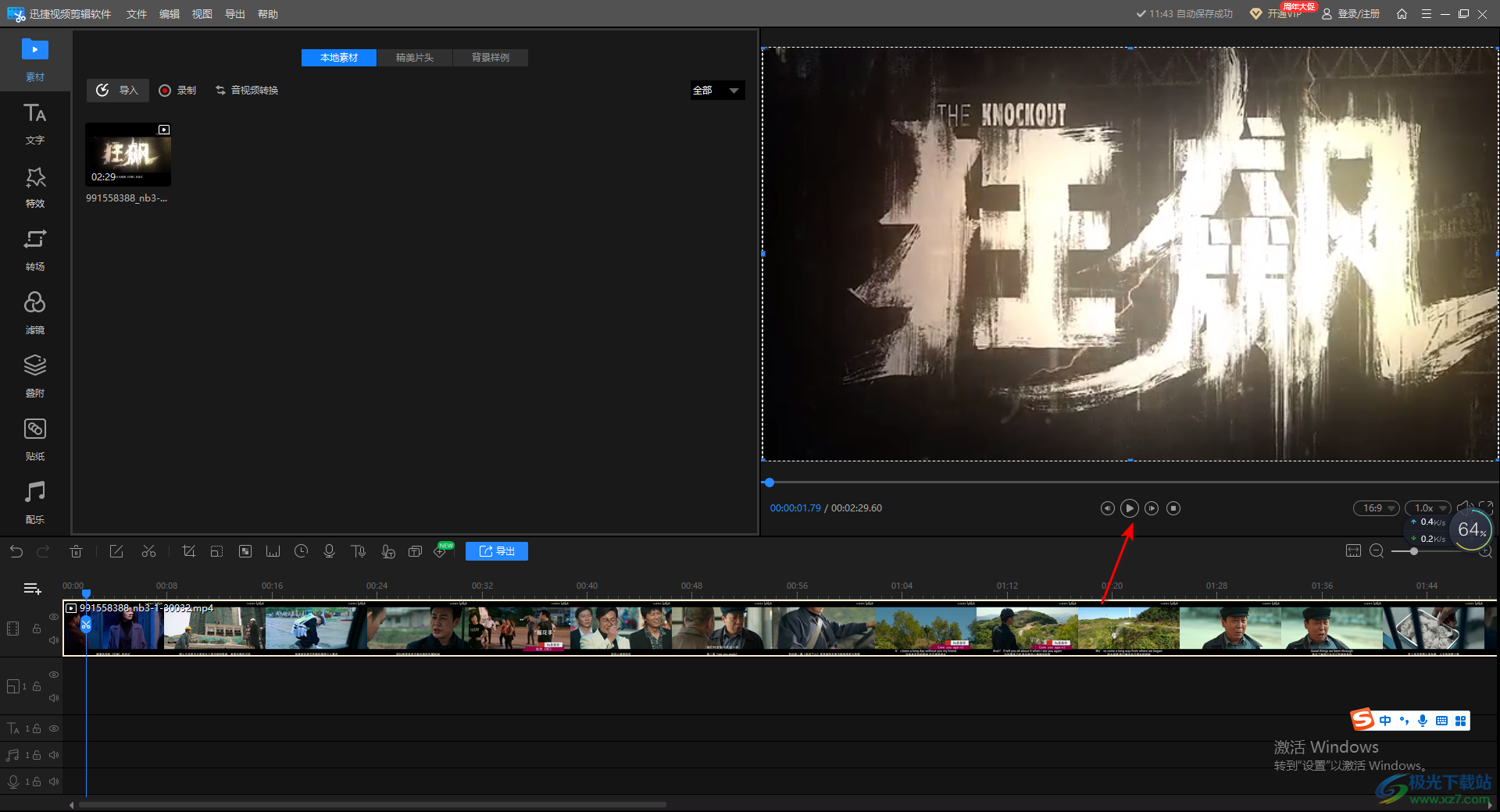This screenshot has width=1500, height=812.
Task: Zoom out the timeline
Action: point(1377,551)
